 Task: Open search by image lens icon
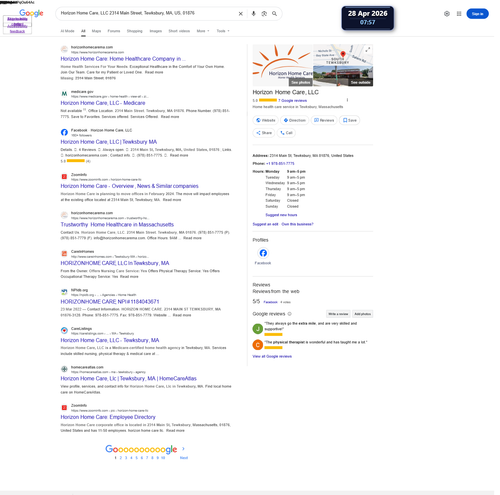(x=264, y=14)
